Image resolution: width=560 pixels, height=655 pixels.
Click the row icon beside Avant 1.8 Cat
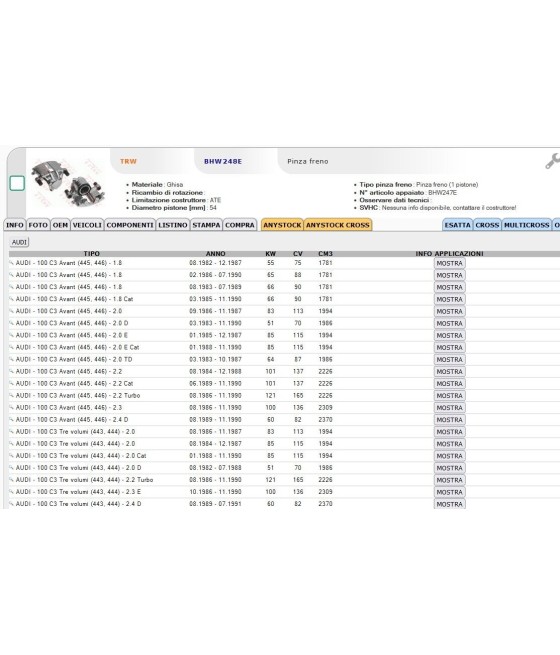(12, 299)
